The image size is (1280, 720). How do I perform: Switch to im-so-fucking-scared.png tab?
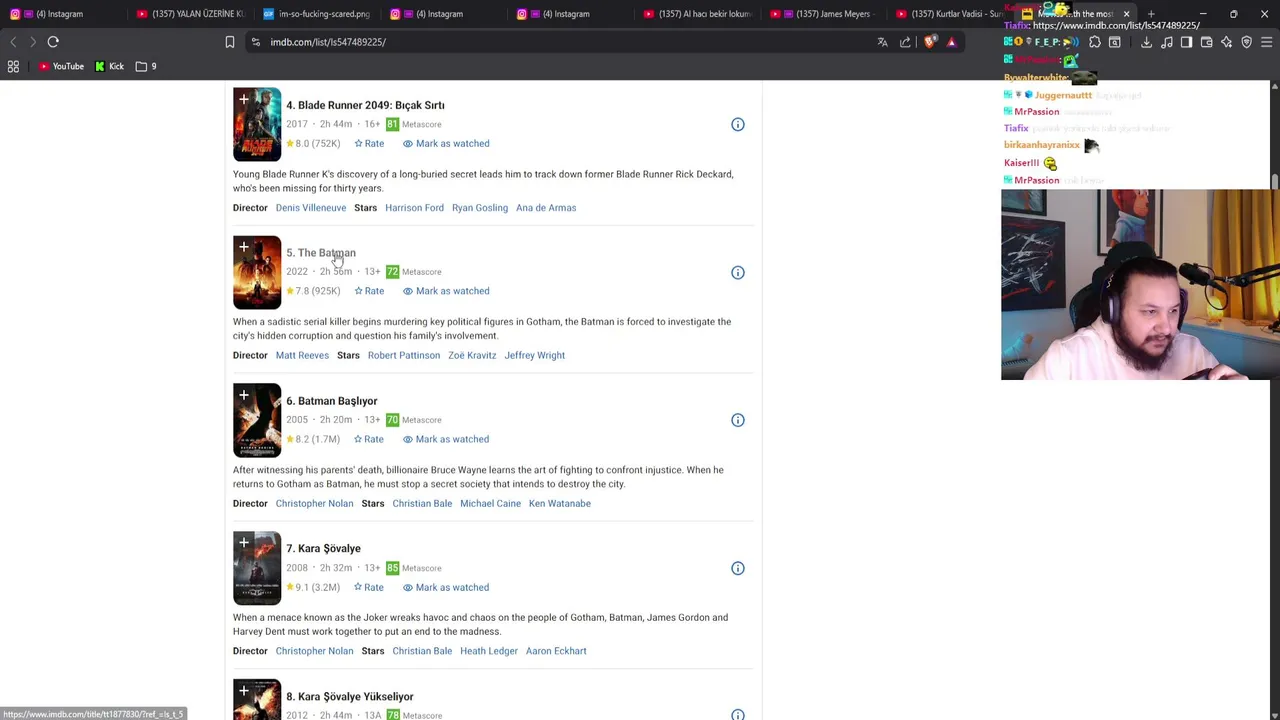coord(317,14)
